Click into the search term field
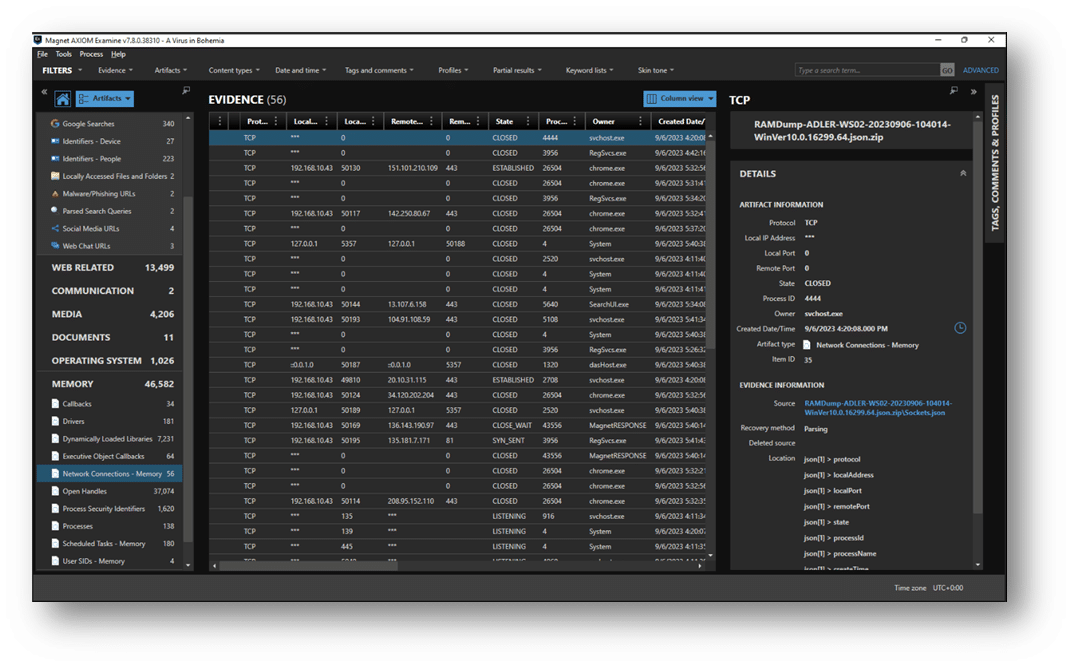 click(866, 71)
